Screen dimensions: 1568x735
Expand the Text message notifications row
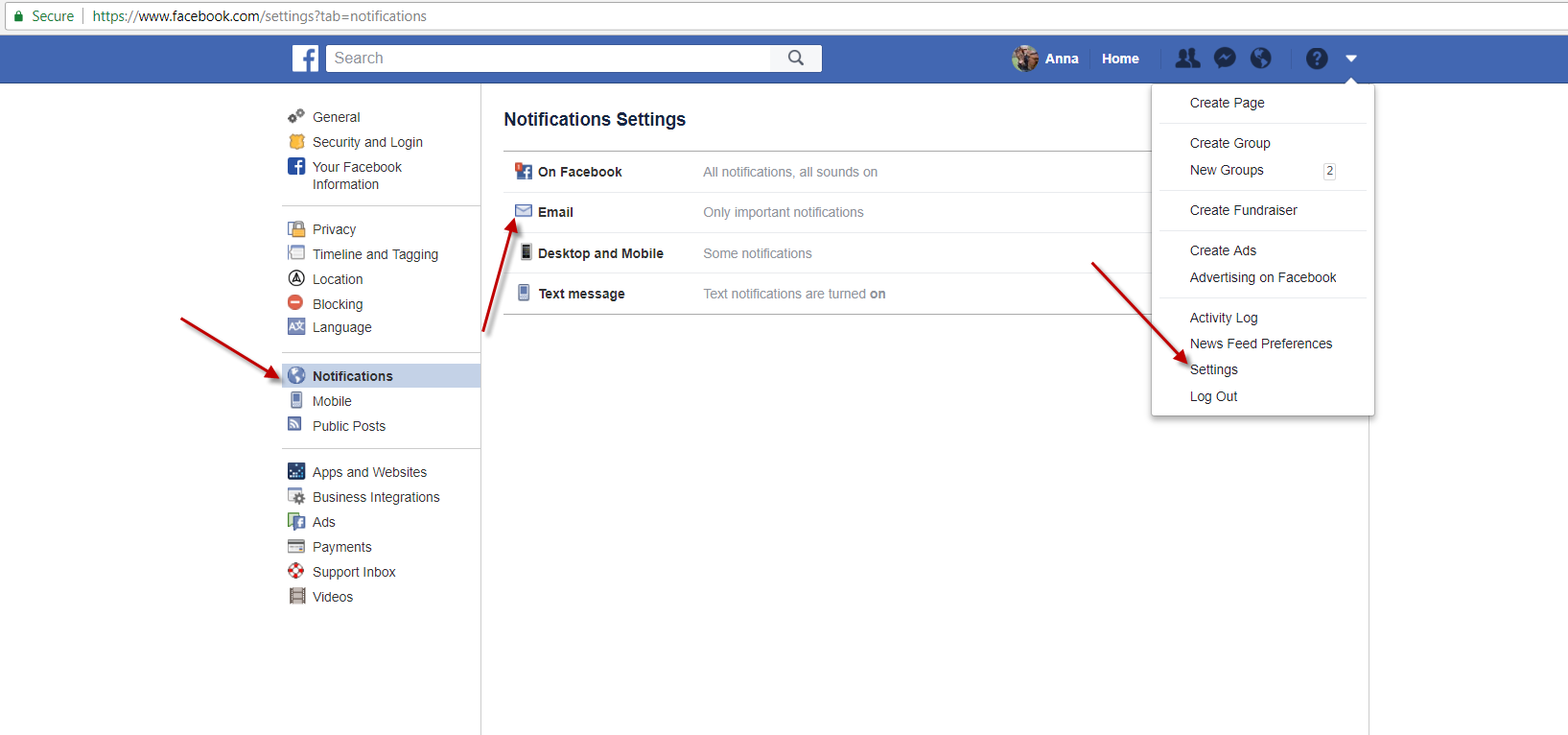(827, 294)
